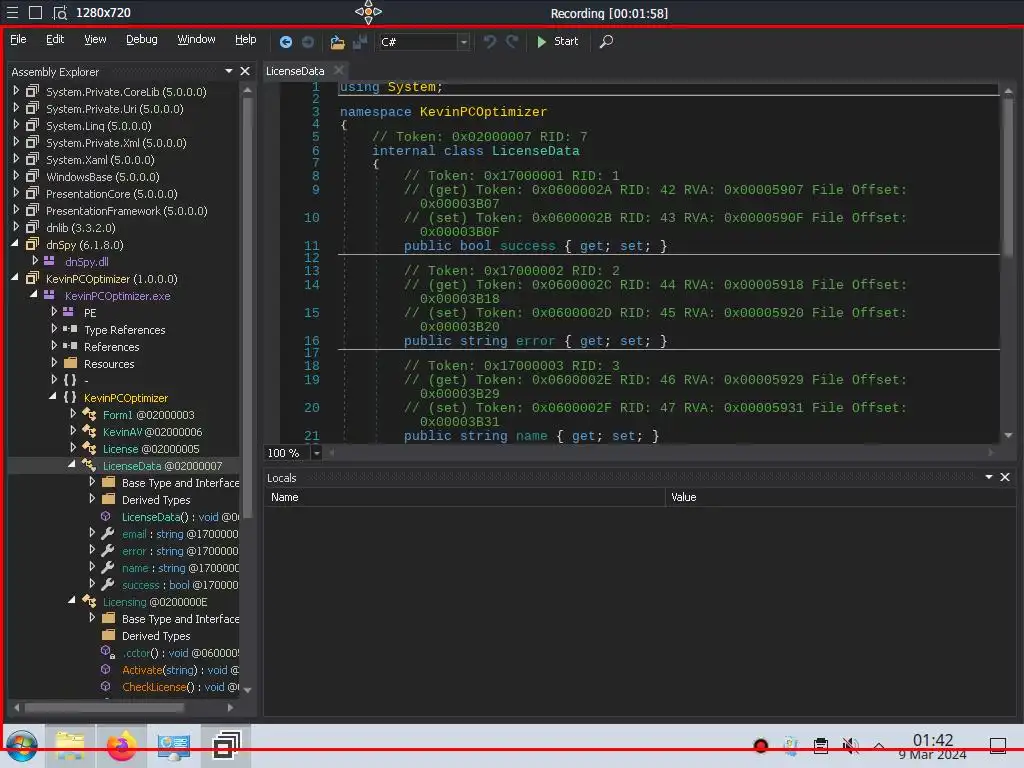The height and width of the screenshot is (768, 1024).
Task: Click the email property wrench icon
Action: coord(108,533)
